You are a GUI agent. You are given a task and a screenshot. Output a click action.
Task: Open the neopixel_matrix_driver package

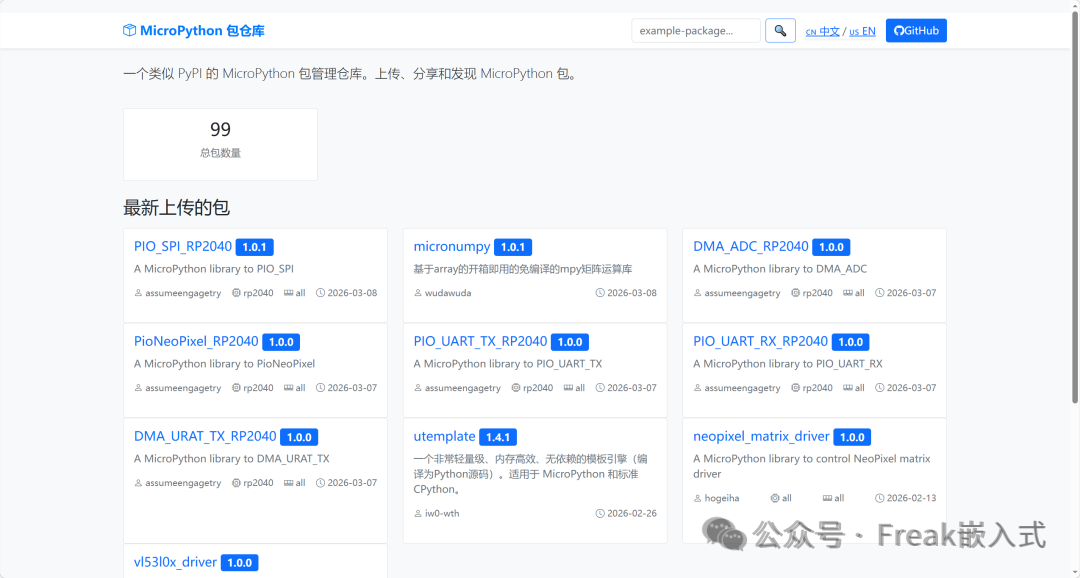(x=761, y=437)
